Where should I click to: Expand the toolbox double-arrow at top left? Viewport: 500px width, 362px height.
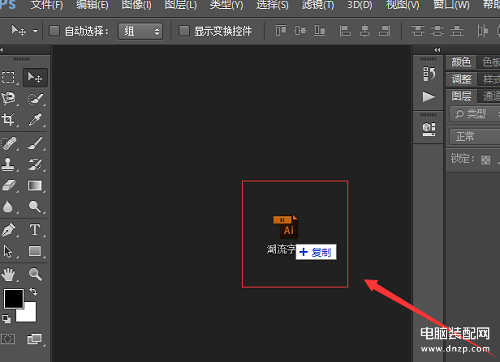tap(2, 50)
